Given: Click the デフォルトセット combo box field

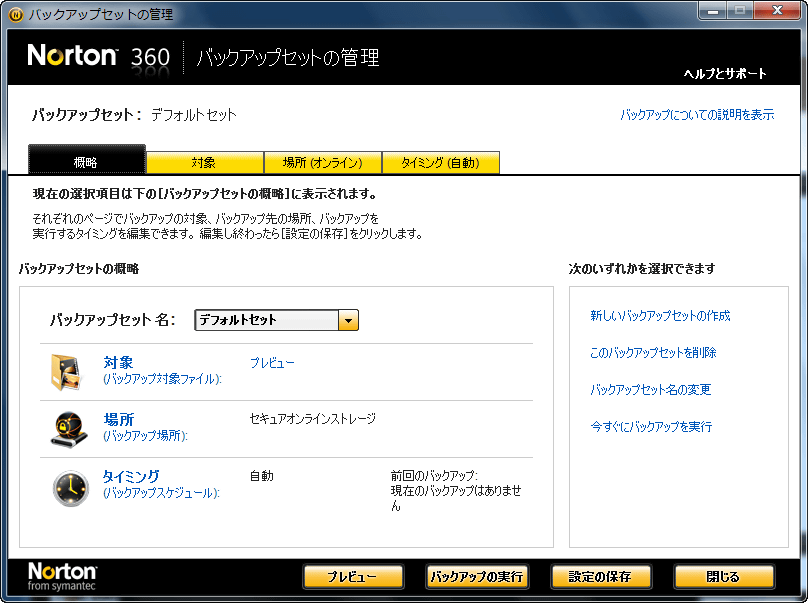Looking at the screenshot, I should 276,321.
